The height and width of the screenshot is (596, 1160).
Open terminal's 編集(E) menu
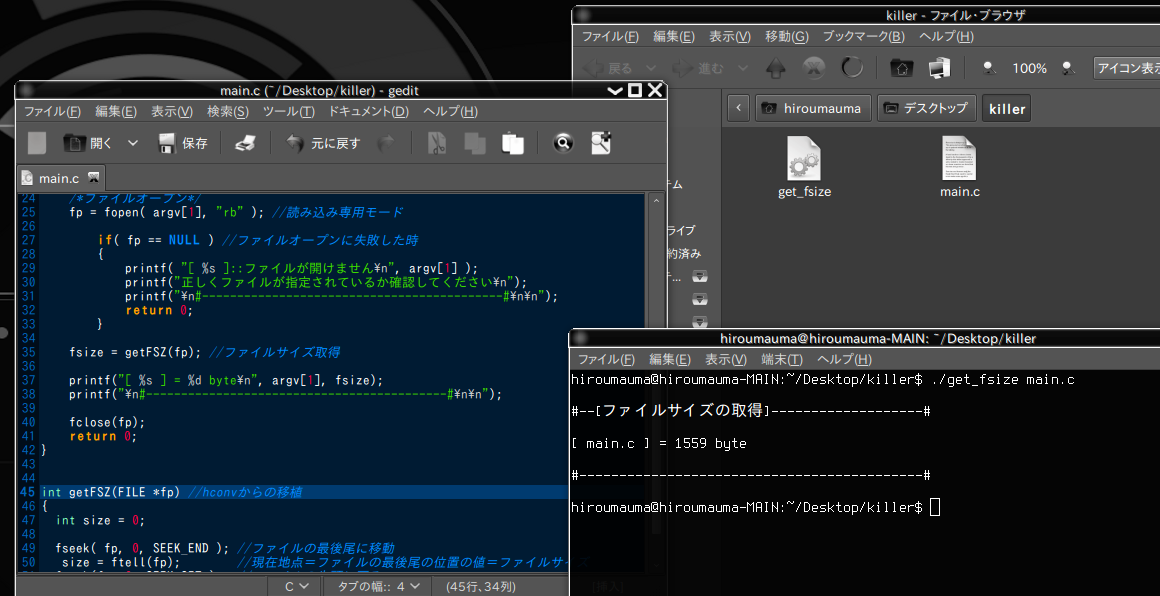(x=670, y=359)
